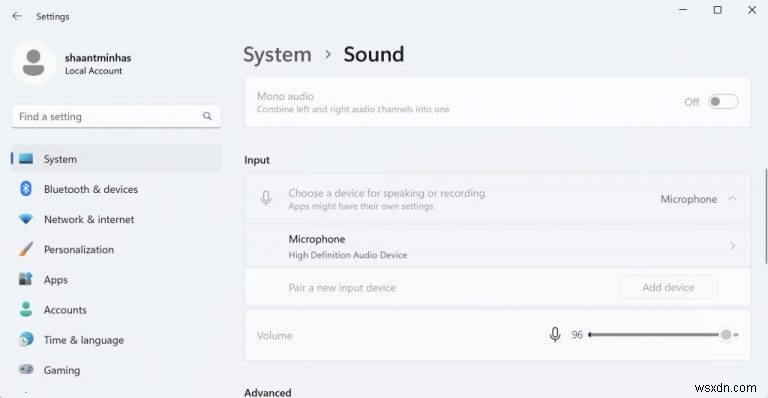This screenshot has height=398, width=768.
Task: Click the Volume label text
Action: [275, 335]
